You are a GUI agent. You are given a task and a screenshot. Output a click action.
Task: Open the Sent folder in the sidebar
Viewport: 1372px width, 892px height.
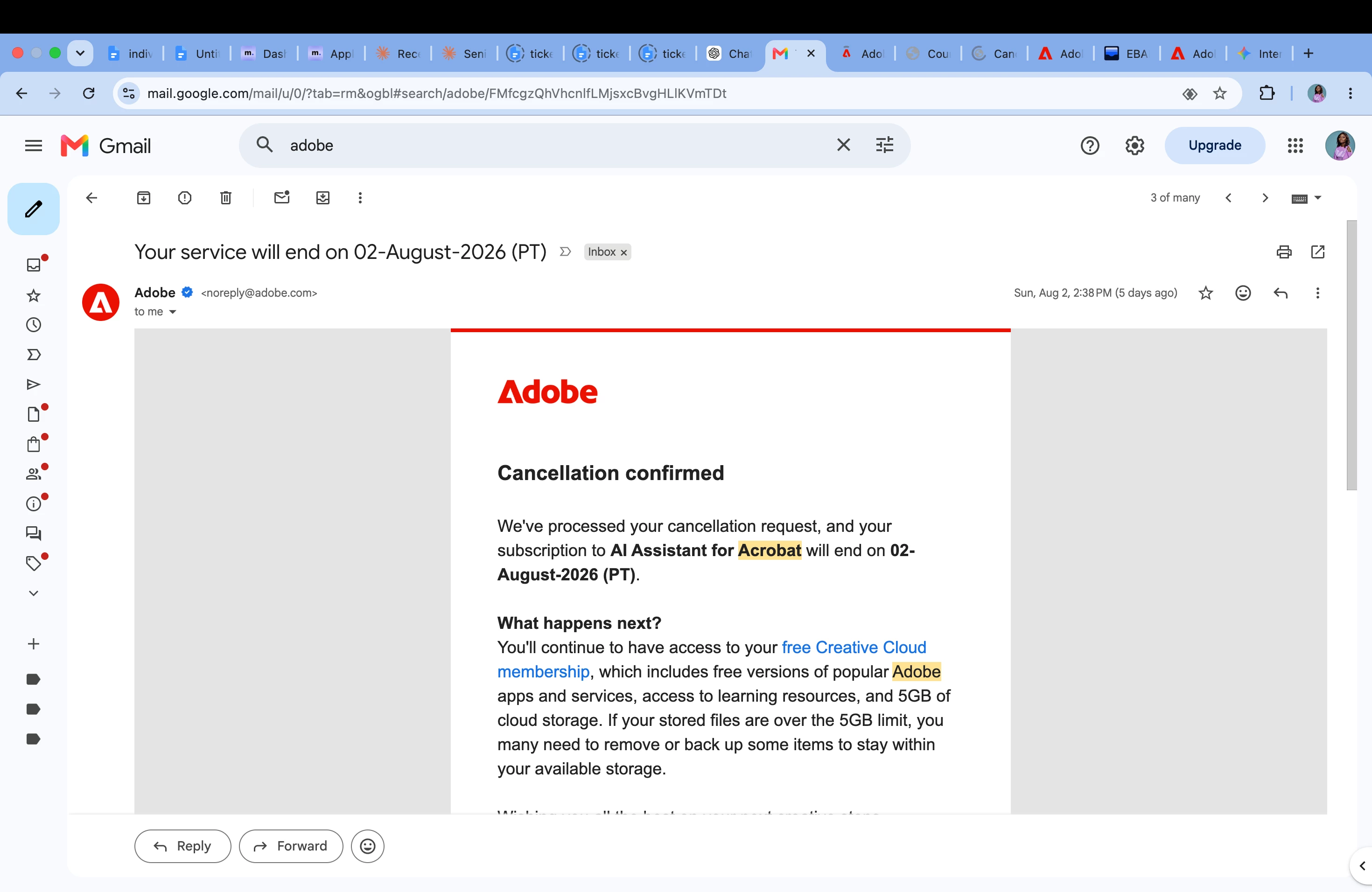point(34,384)
